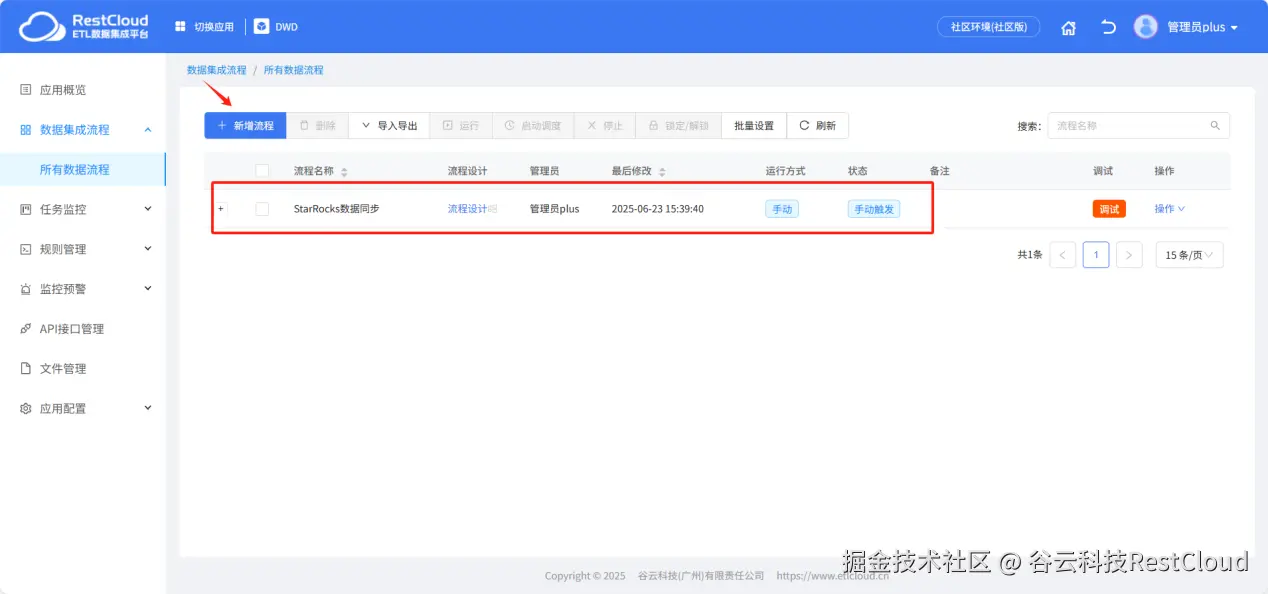The image size is (1268, 594).
Task: Open the home icon in header
Action: [1069, 28]
